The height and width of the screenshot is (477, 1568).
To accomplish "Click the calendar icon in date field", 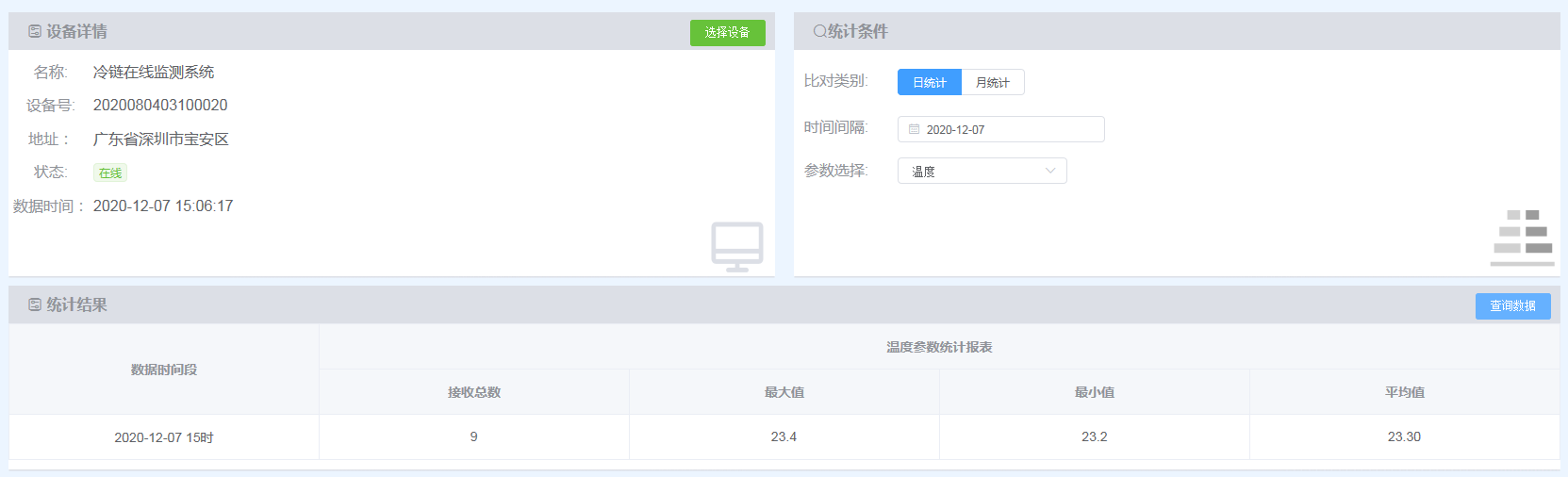I will (914, 129).
